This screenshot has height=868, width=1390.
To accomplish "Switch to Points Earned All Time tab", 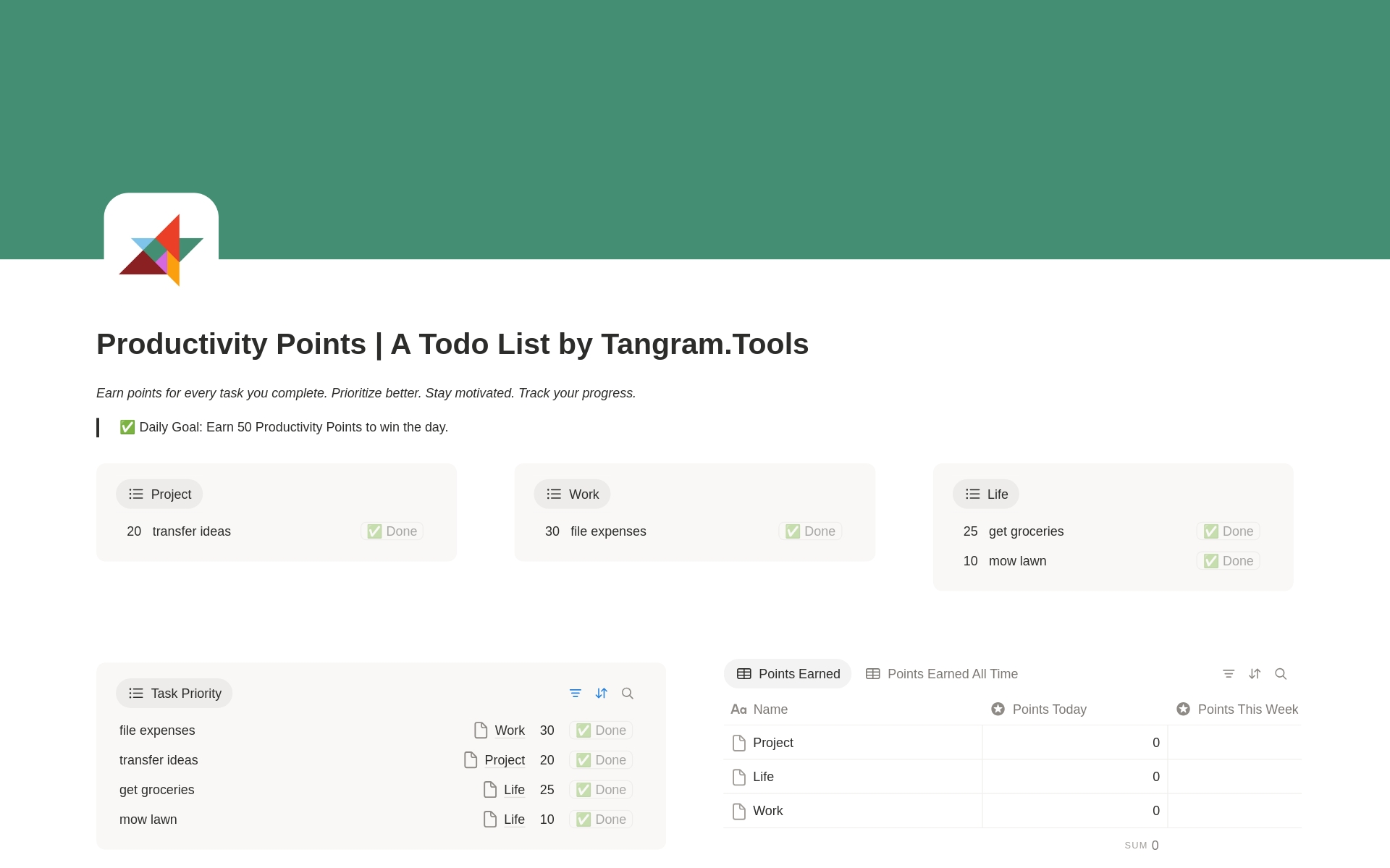I will coord(942,674).
